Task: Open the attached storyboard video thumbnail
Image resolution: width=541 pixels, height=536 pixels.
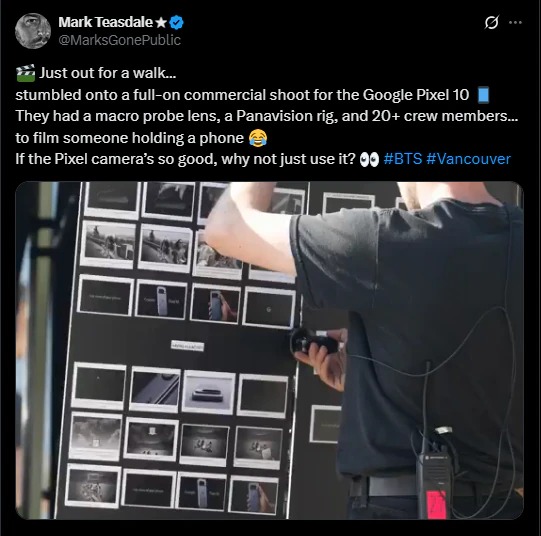Action: [269, 350]
